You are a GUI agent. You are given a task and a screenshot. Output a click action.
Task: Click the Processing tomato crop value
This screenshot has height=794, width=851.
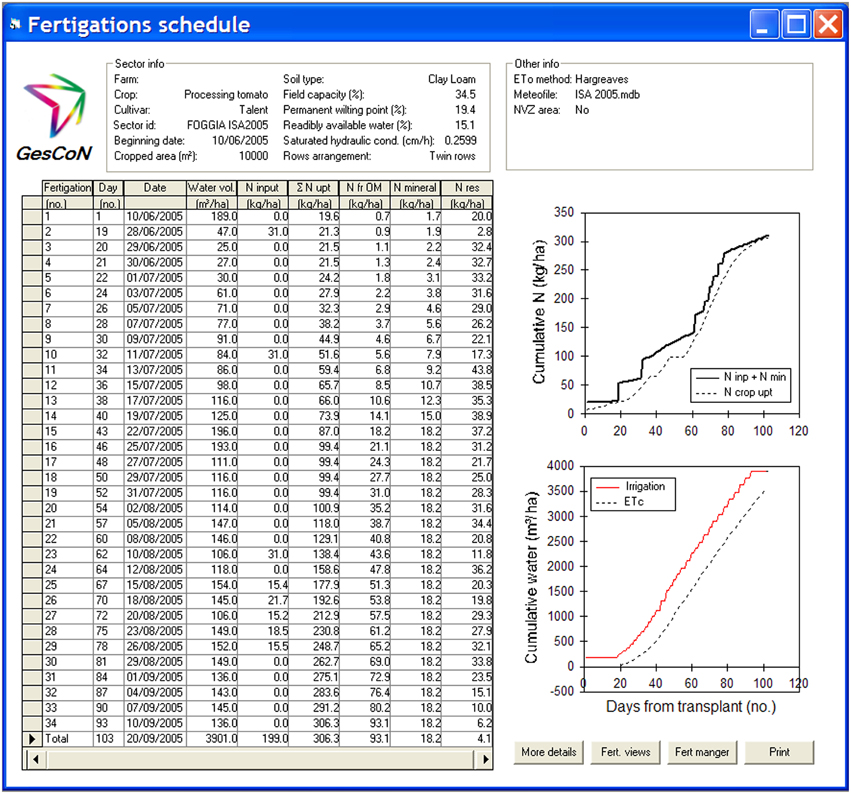[226, 94]
